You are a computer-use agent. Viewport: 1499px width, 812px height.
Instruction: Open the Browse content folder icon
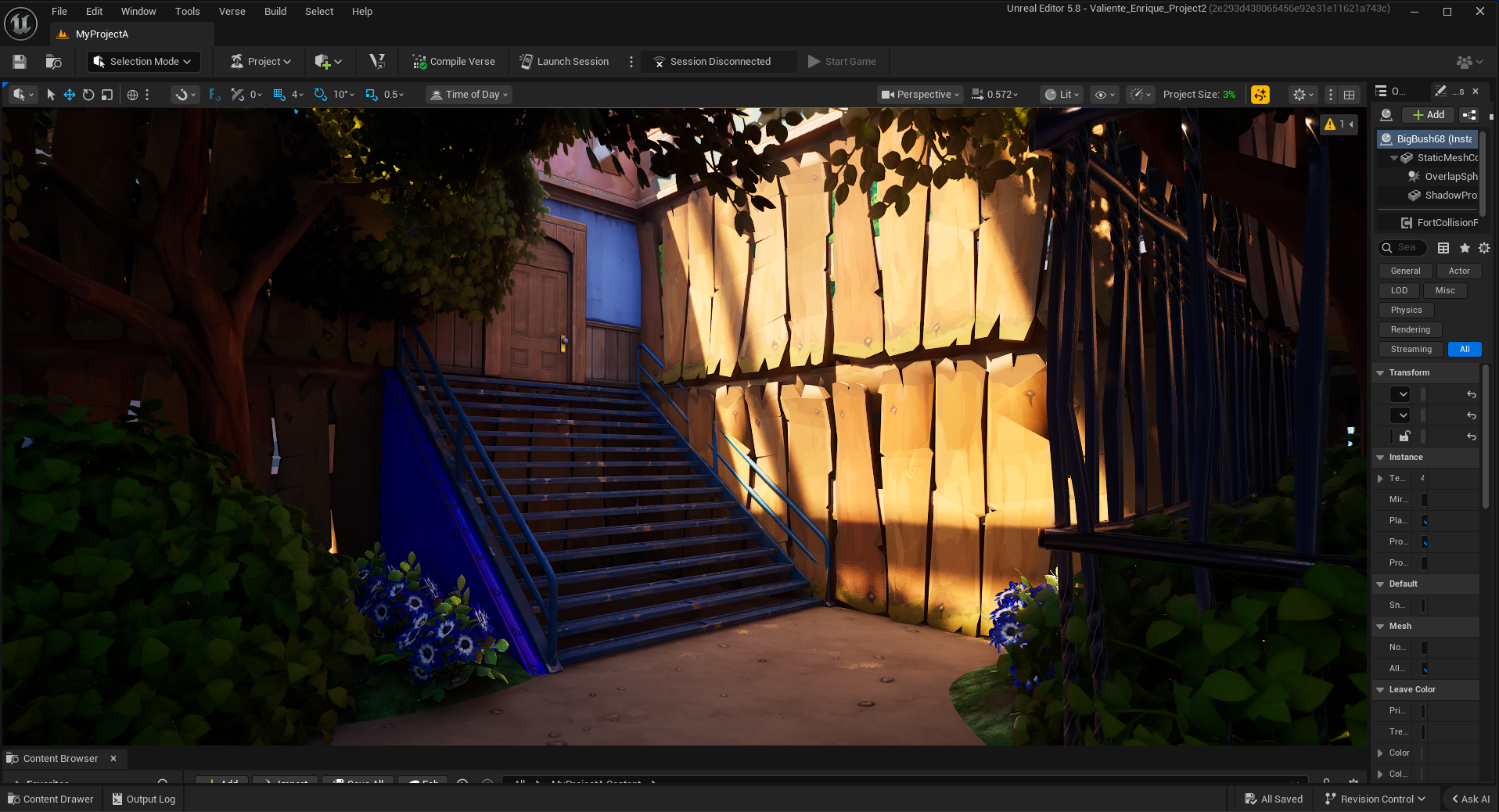pyautogui.click(x=53, y=62)
